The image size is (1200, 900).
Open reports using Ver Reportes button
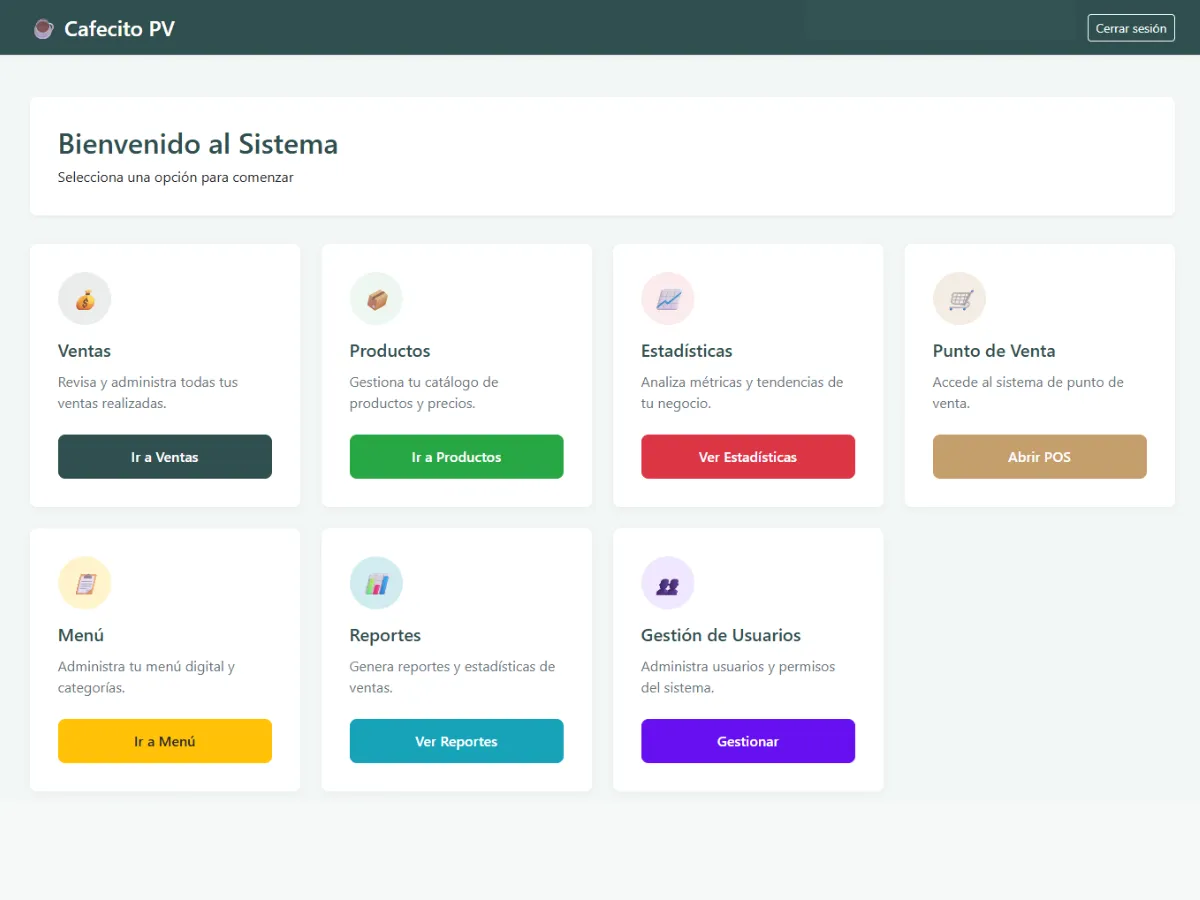click(456, 741)
